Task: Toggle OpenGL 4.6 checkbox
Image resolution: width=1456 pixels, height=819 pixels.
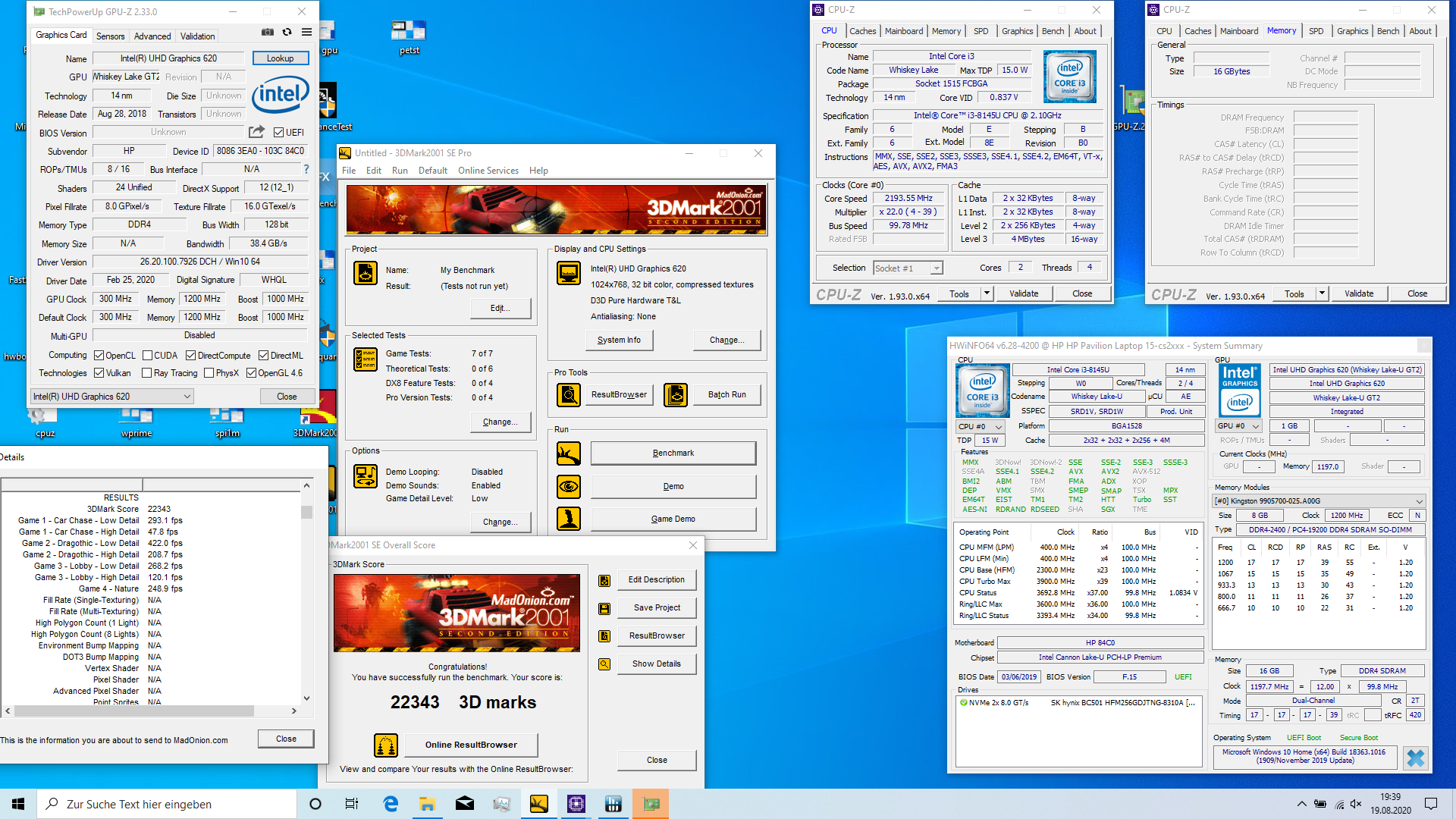Action: (x=251, y=373)
